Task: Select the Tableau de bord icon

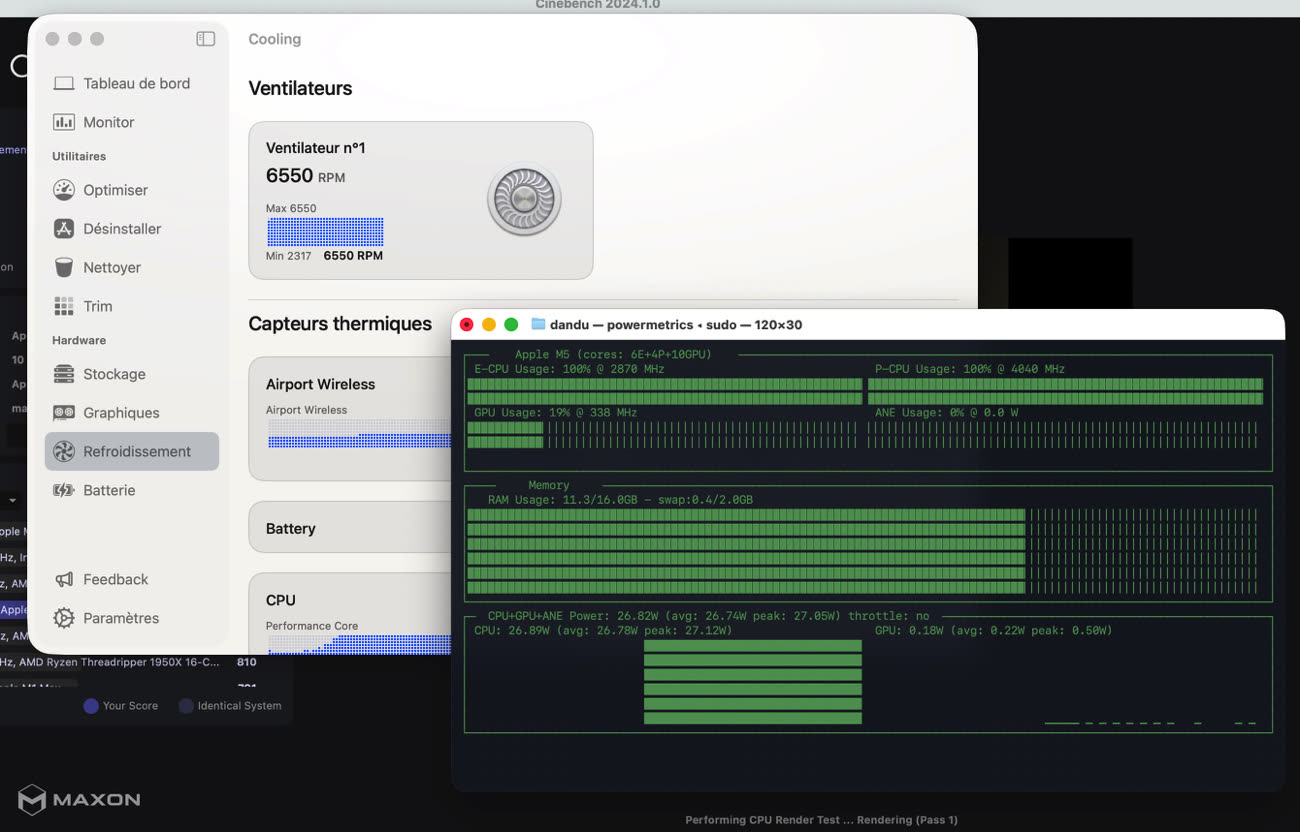Action: (62, 83)
